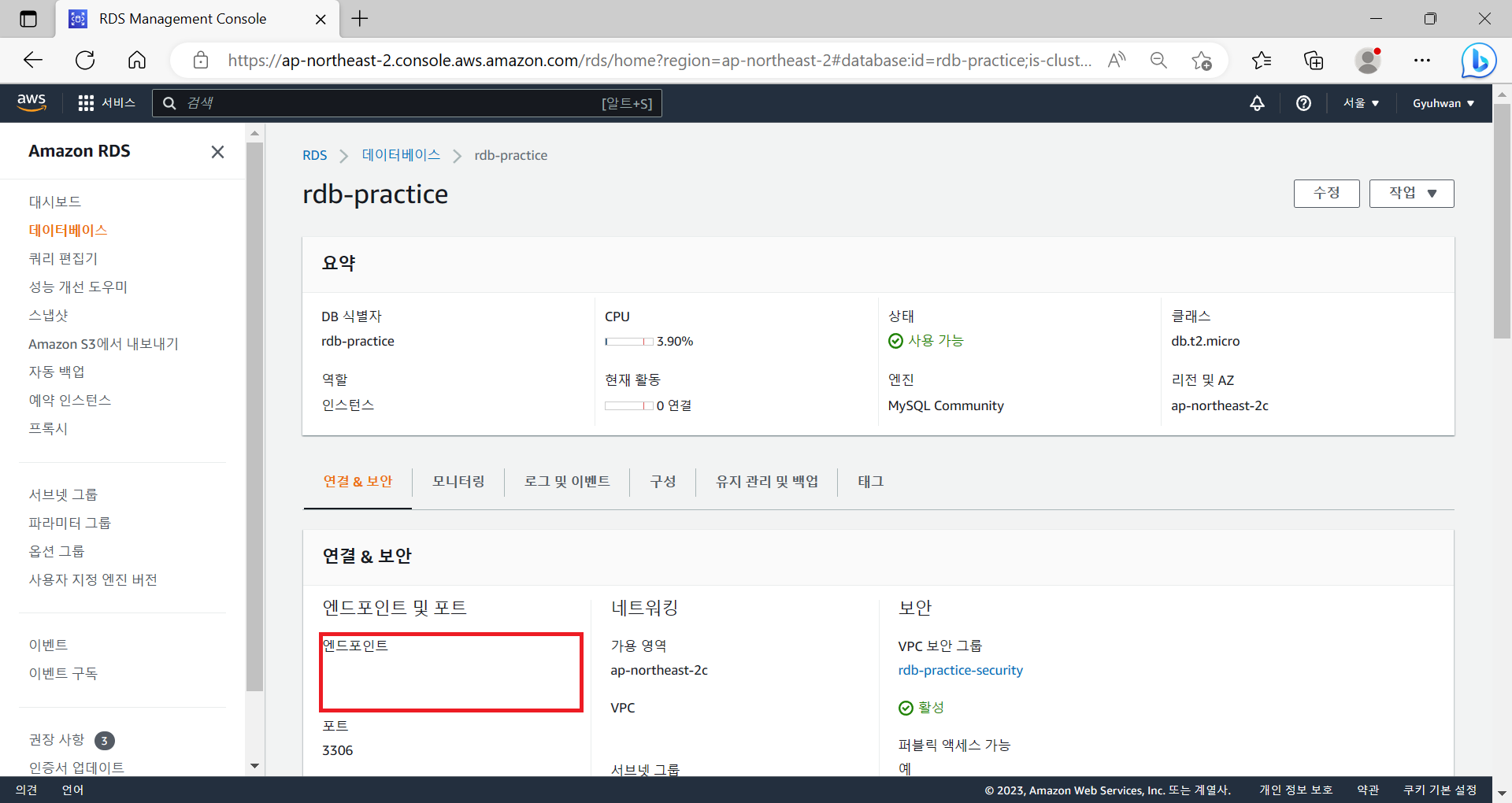1512x803 pixels.
Task: Open browser settings and more ellipsis
Action: 1422,60
